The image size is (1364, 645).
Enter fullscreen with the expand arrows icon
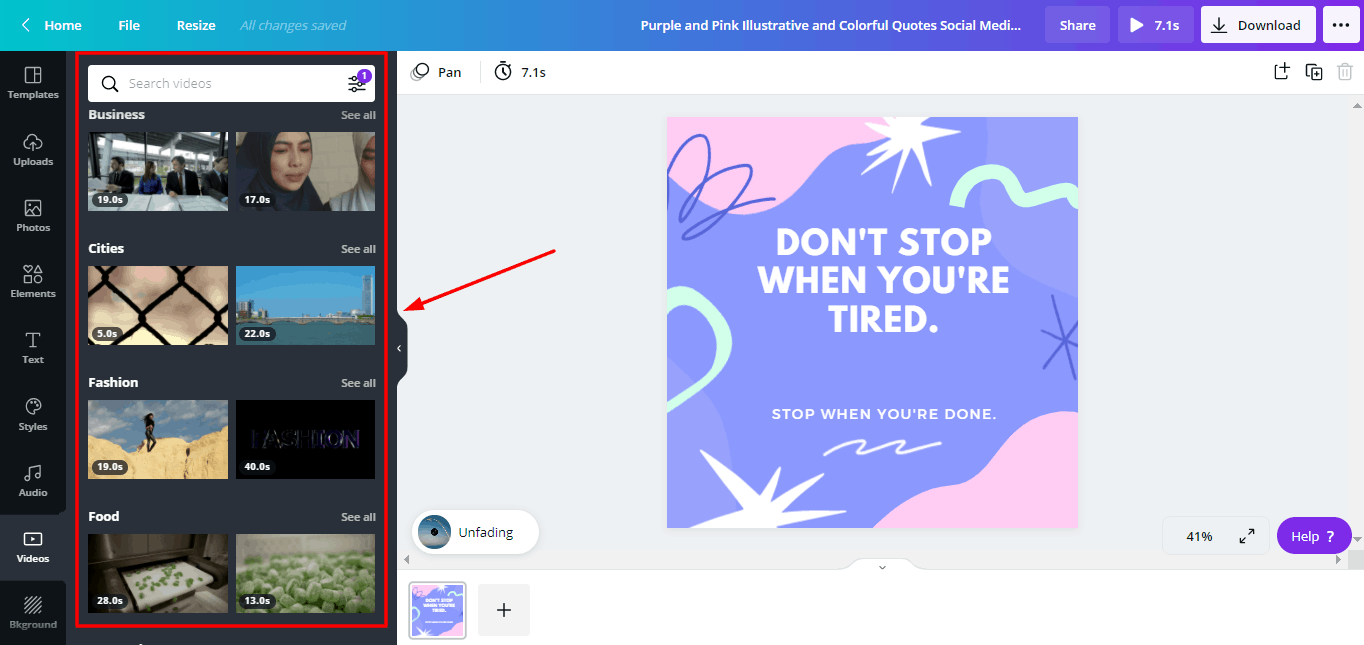coord(1246,536)
